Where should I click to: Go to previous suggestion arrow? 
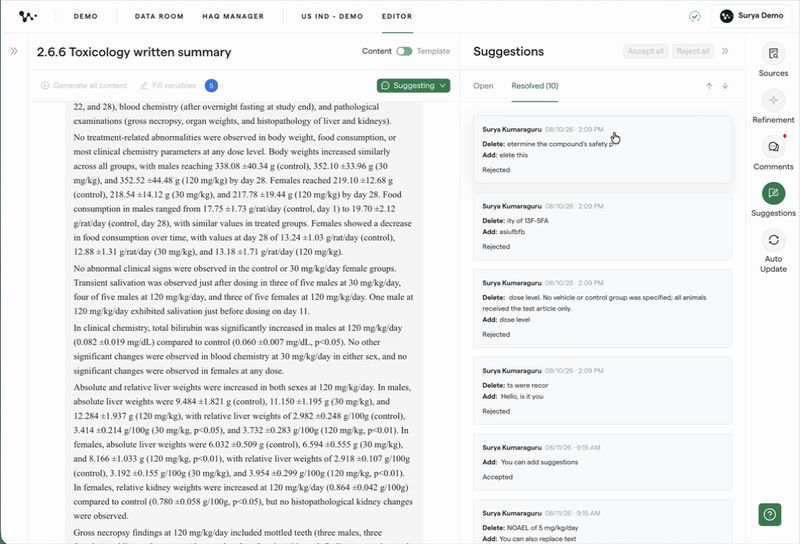(709, 86)
